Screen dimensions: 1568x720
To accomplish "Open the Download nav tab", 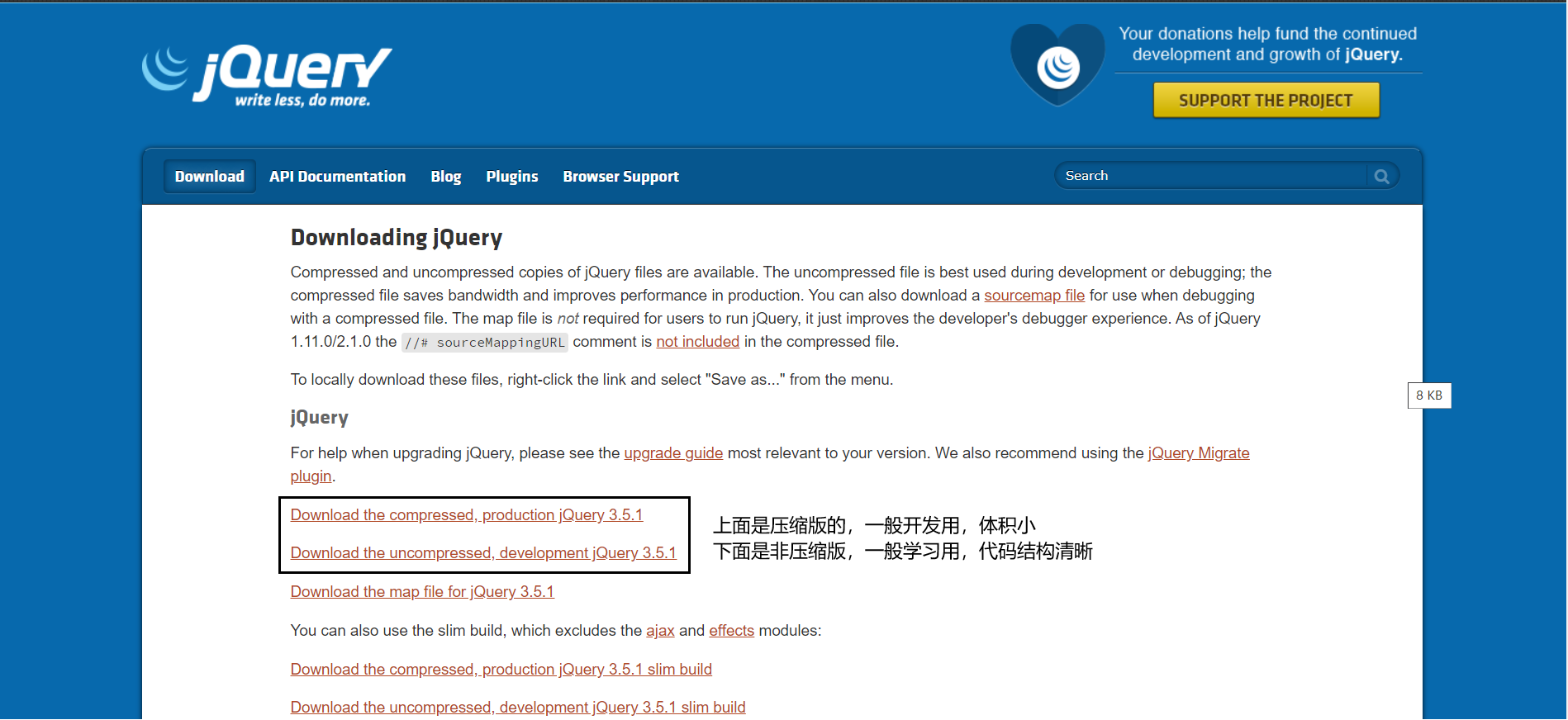I will click(210, 177).
